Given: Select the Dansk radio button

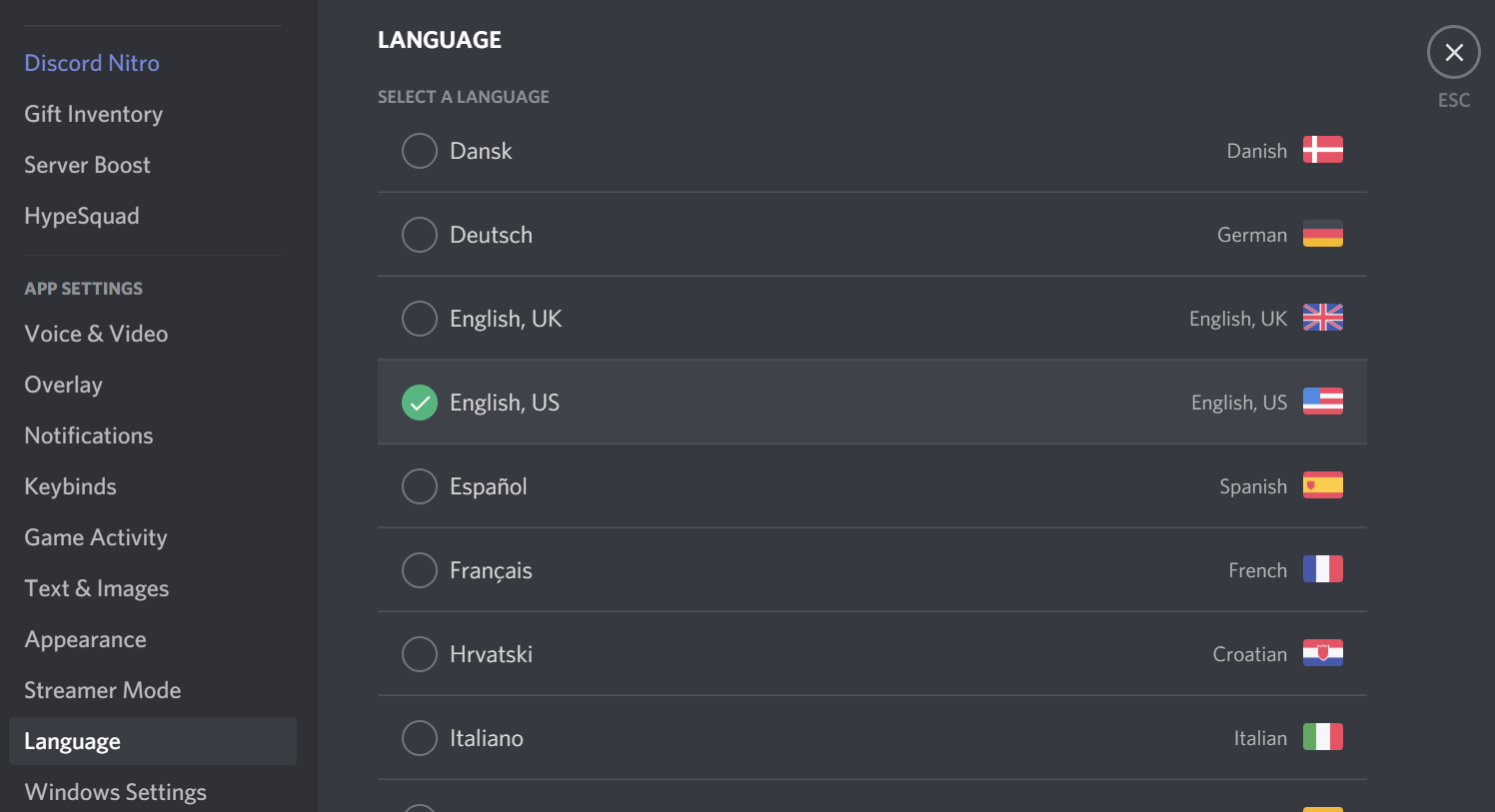Looking at the screenshot, I should [420, 151].
